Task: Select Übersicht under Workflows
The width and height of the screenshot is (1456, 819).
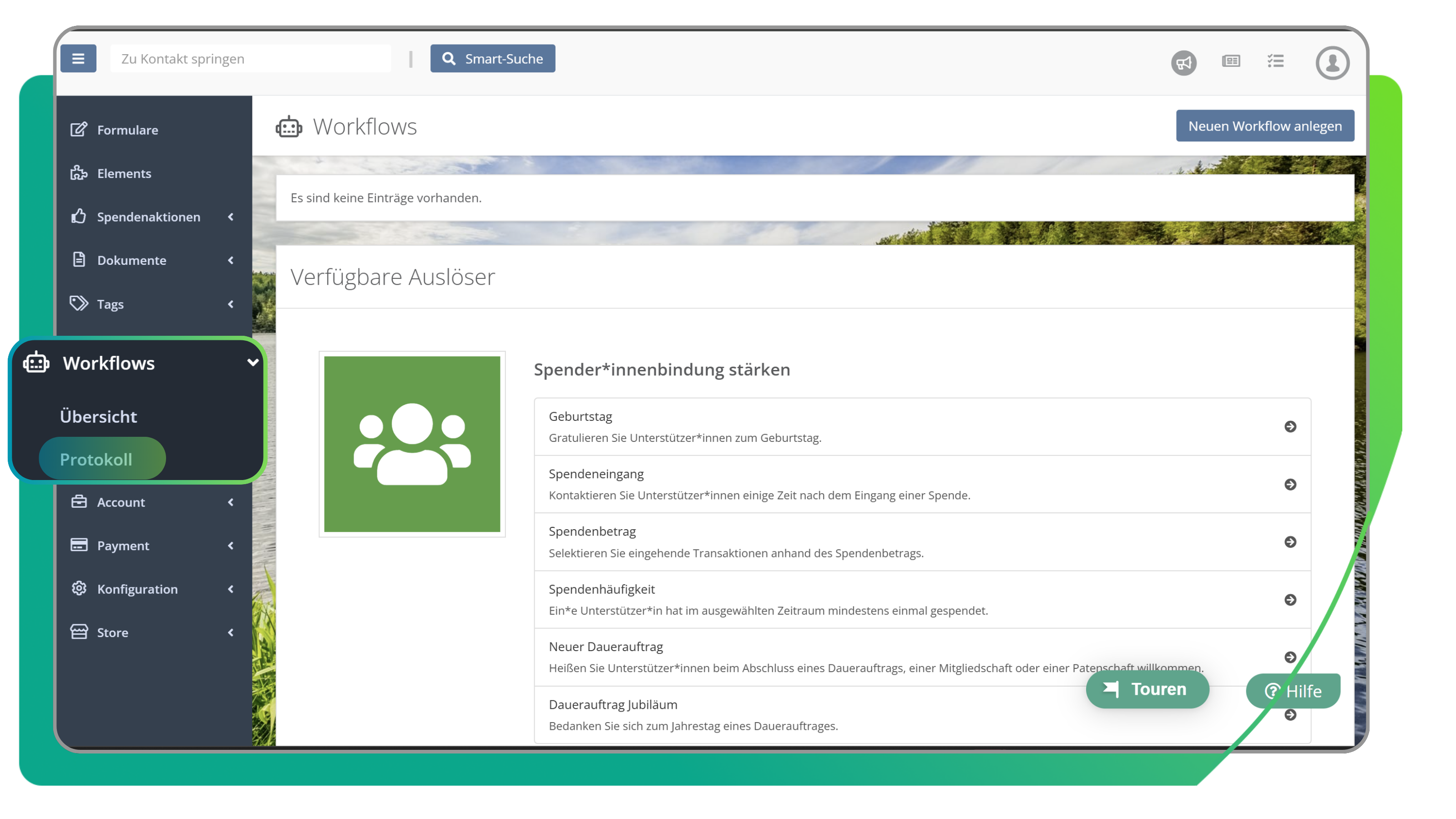Action: pos(98,417)
